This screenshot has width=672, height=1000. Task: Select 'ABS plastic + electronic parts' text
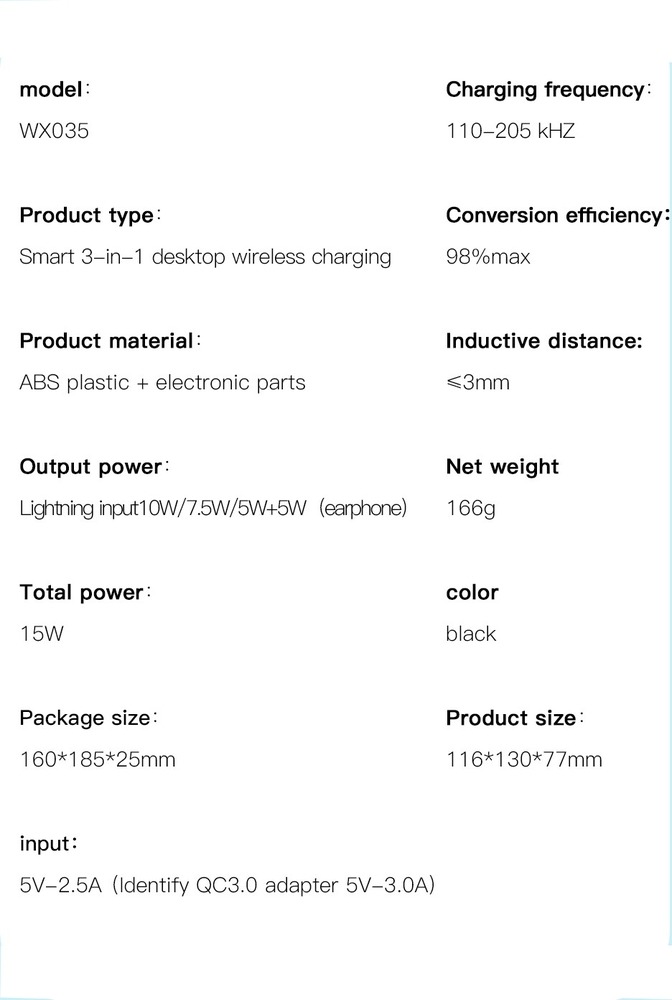pos(162,382)
